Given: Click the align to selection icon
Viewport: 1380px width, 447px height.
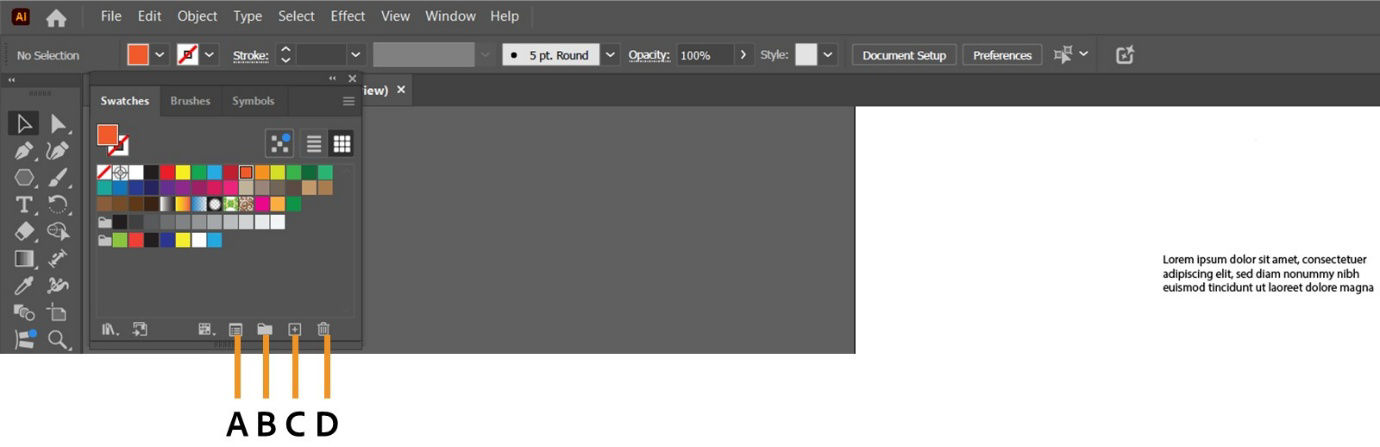Looking at the screenshot, I should click(x=1064, y=55).
